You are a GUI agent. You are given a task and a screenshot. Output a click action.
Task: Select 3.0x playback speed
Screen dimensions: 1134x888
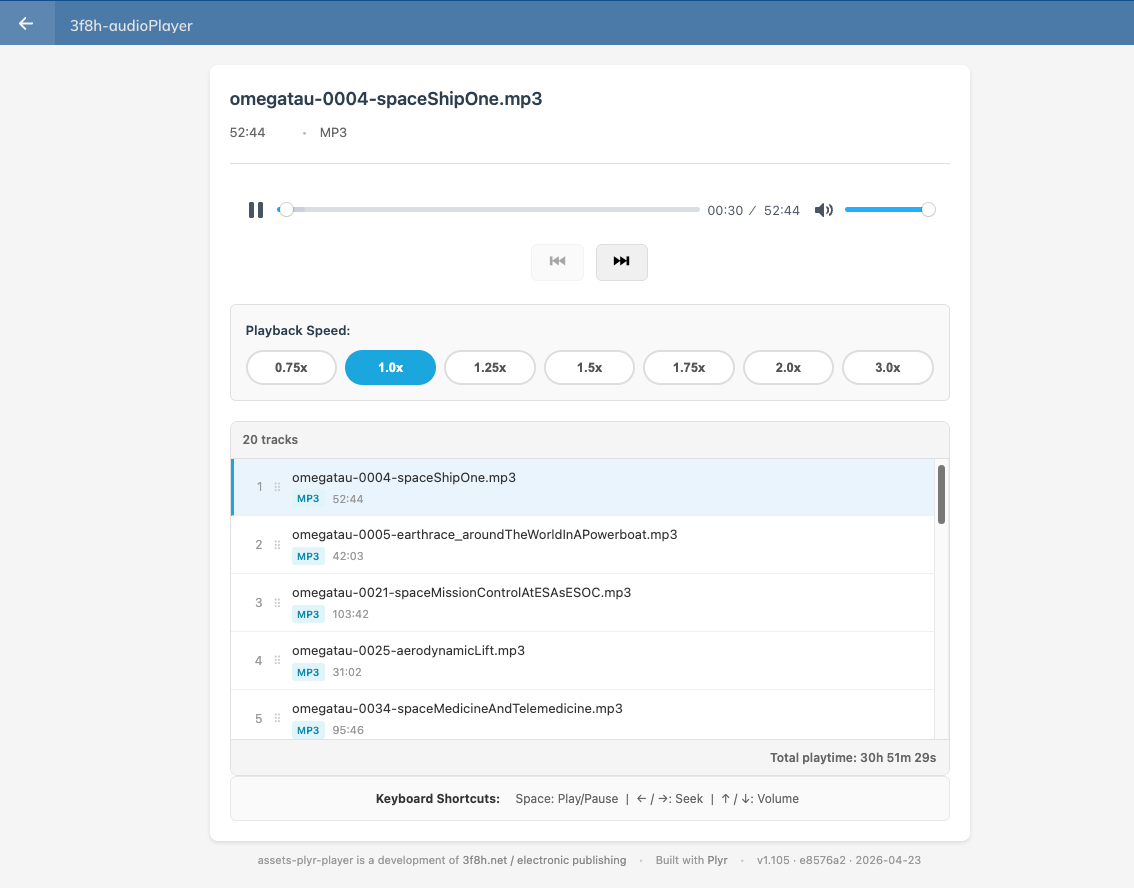click(x=887, y=367)
